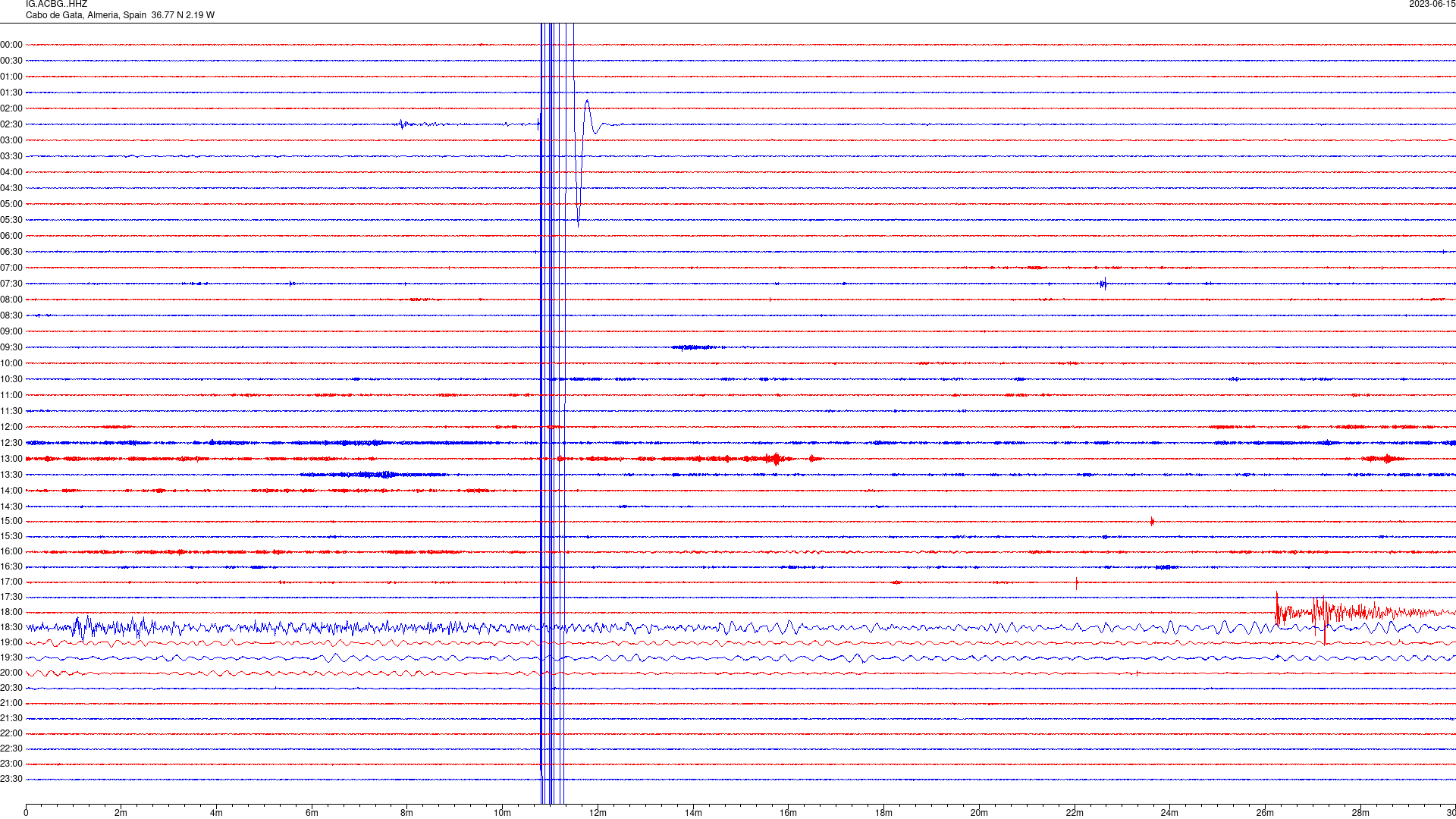
Task: Click the 20m tick on time axis
Action: click(x=979, y=813)
